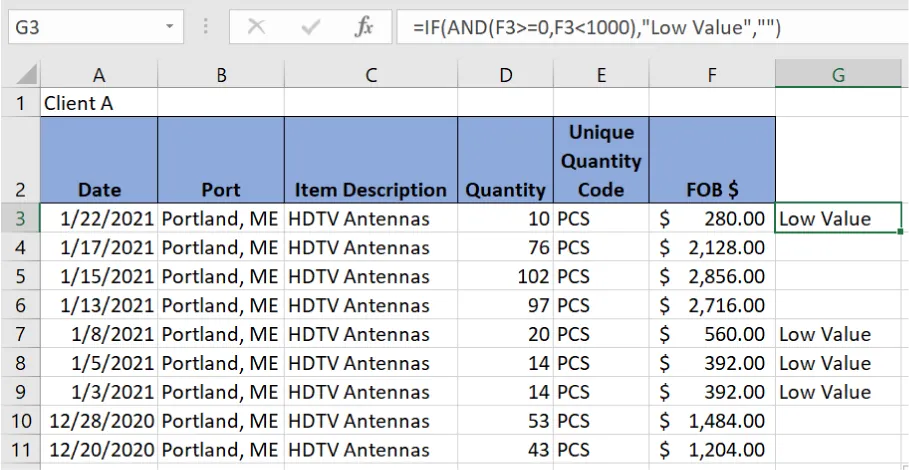Click the Cancel X icon in formula bar
Viewport: 909px width, 470px height.
(257, 27)
